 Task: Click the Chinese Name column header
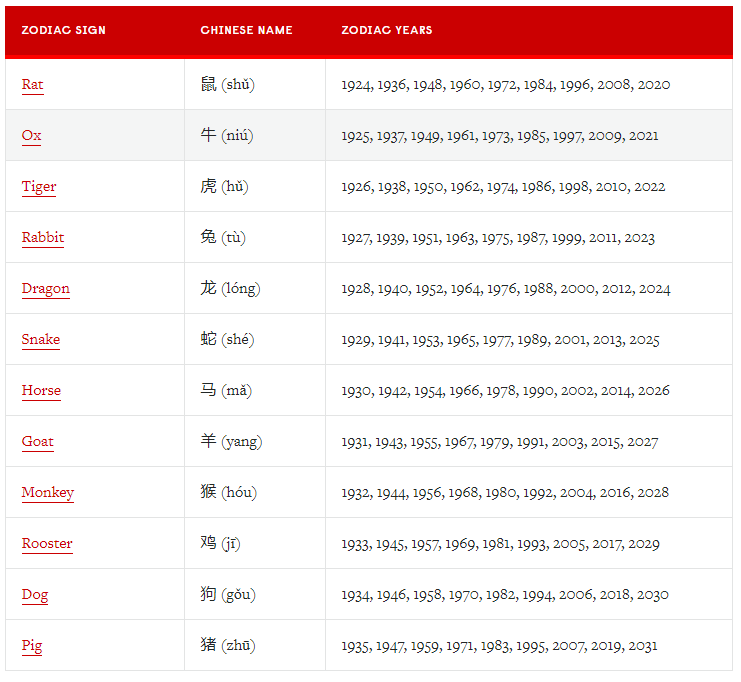[246, 30]
